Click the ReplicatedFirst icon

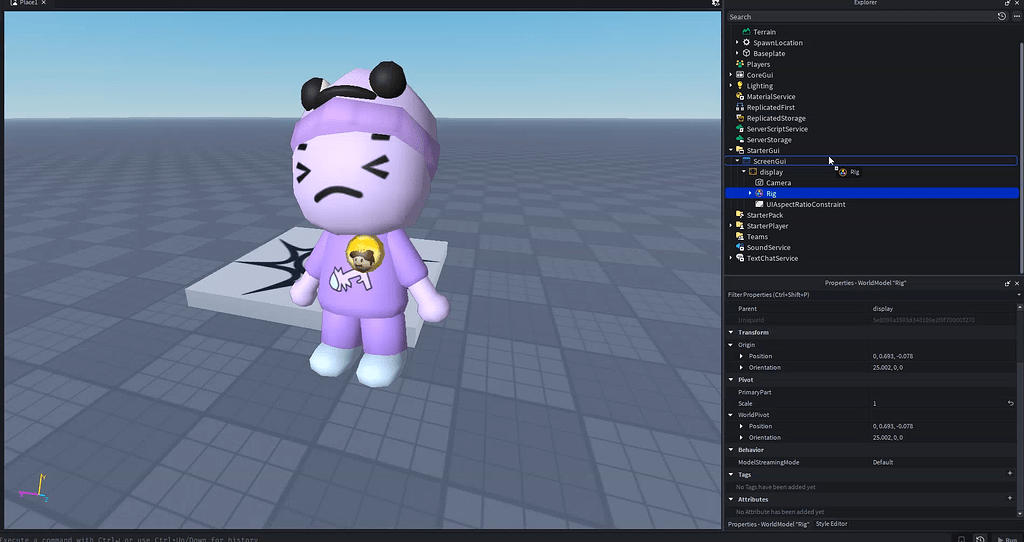(x=740, y=107)
